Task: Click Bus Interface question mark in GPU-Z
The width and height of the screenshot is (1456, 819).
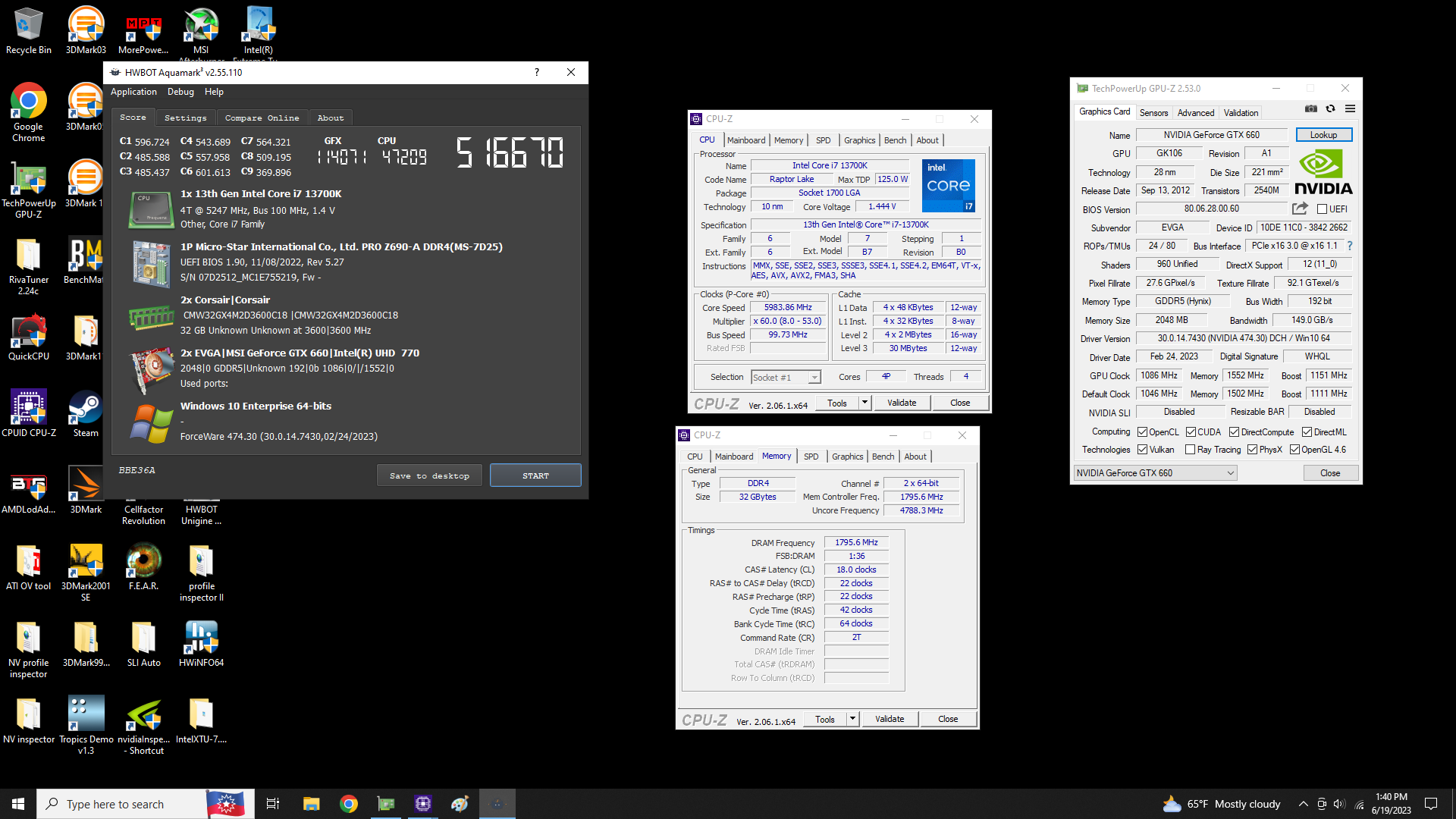Action: click(1350, 246)
